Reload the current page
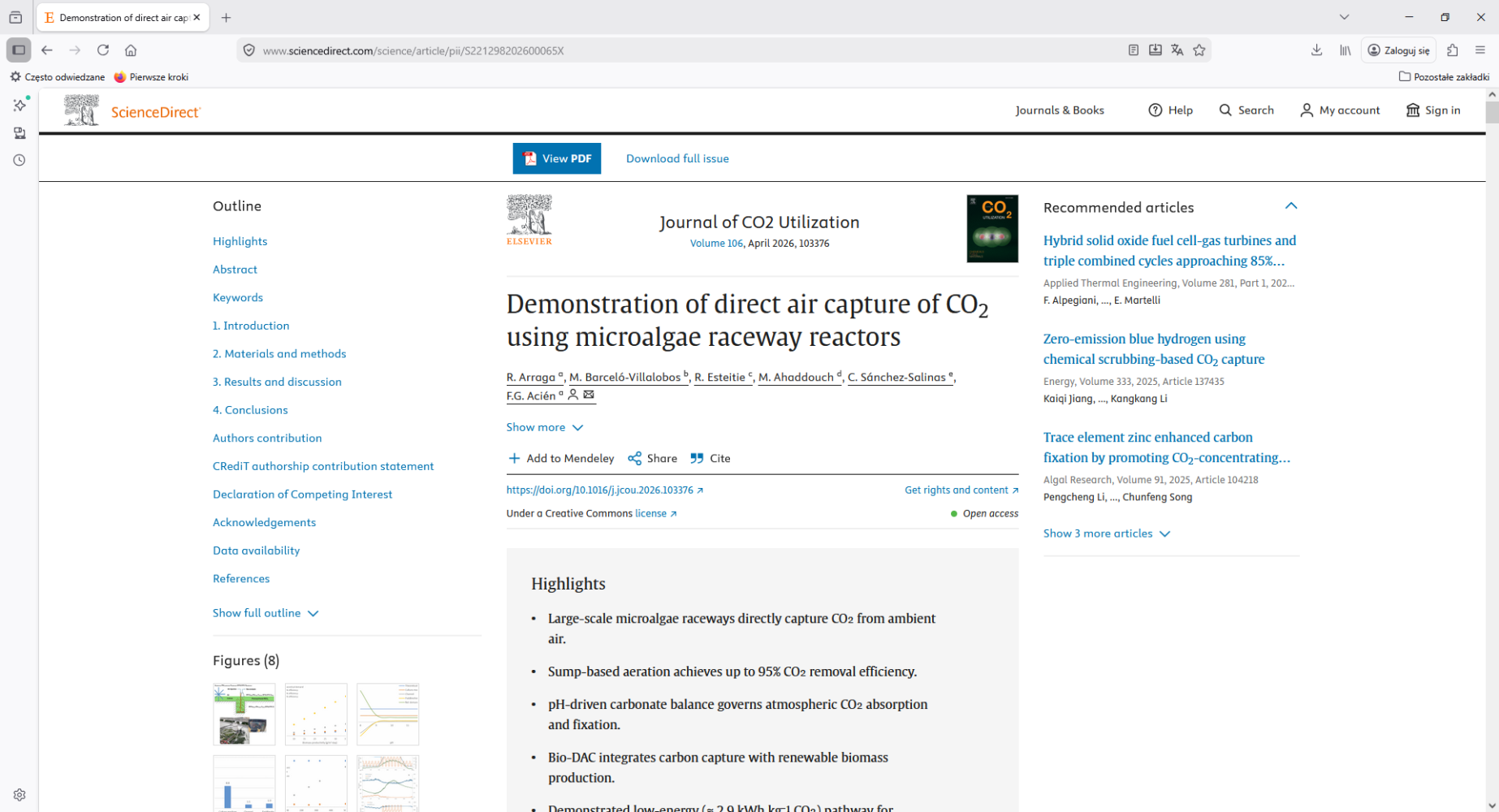The image size is (1499, 812). click(103, 50)
